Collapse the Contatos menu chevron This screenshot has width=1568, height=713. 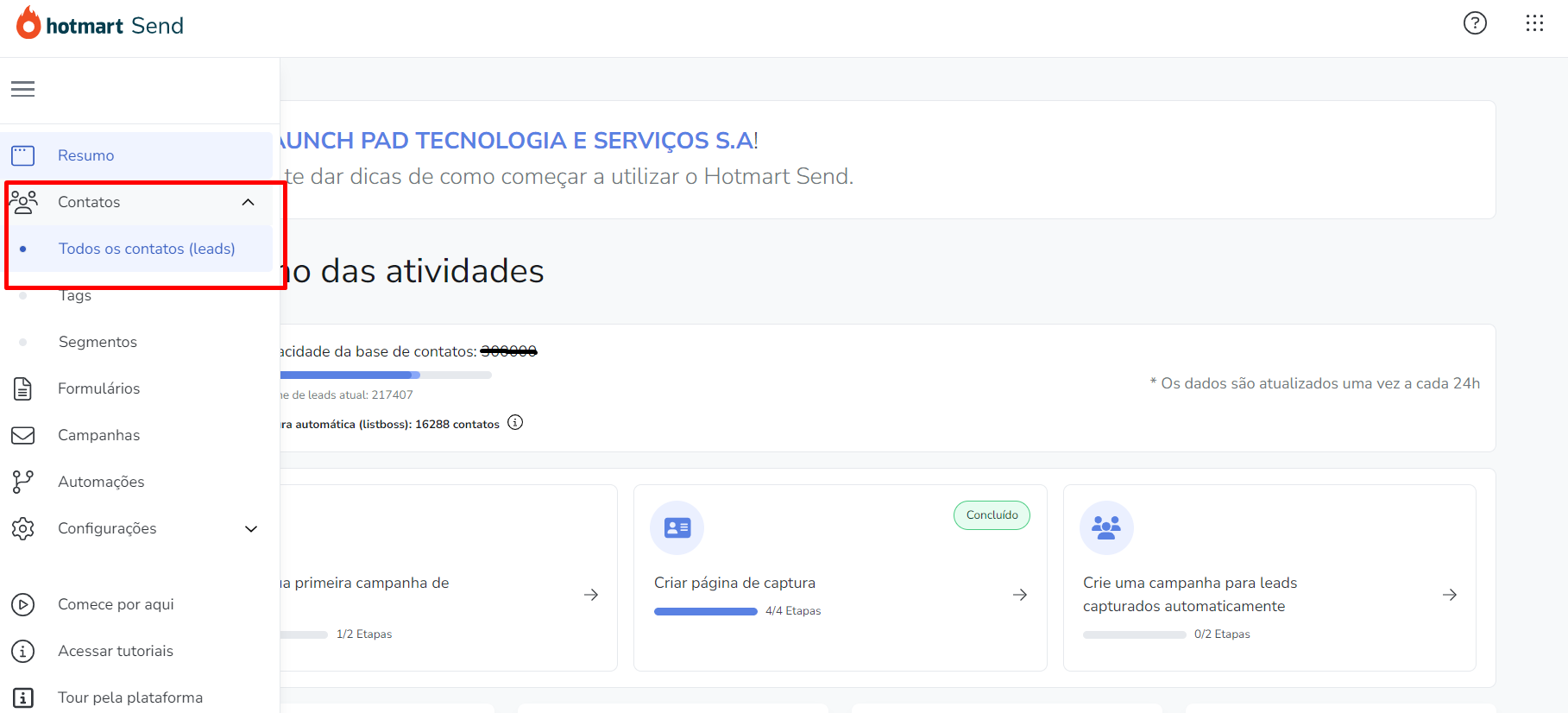(x=249, y=202)
